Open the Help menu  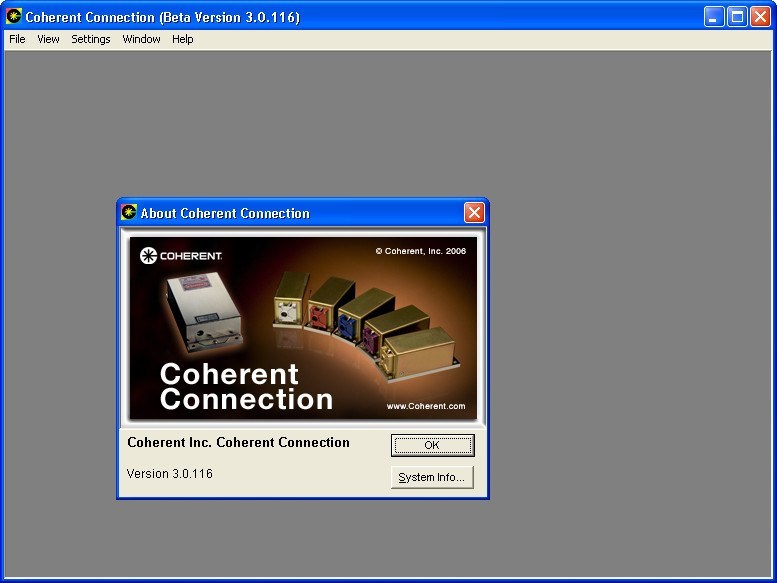[182, 39]
